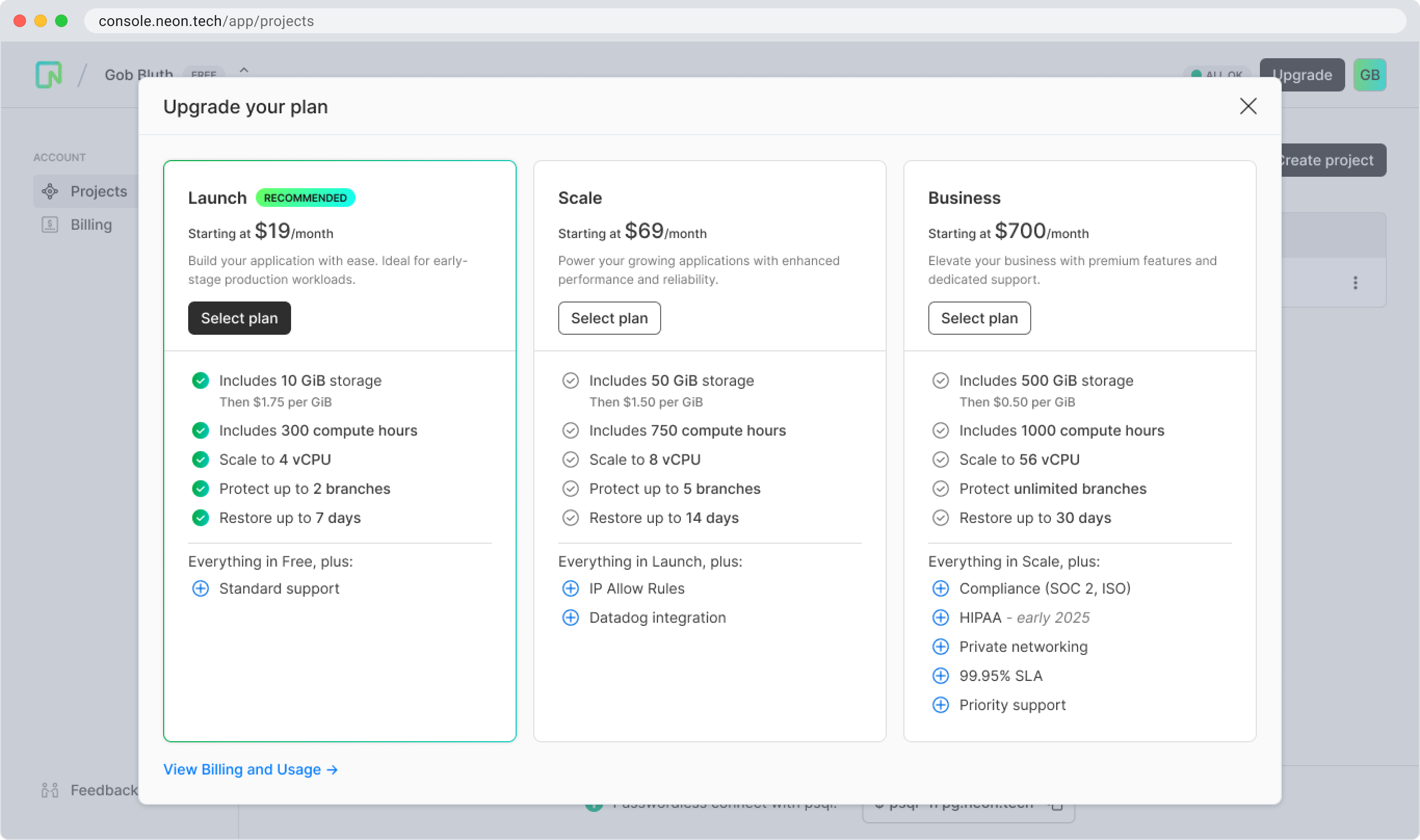
Task: Click green checkmark for 10 GiB storage
Action: point(200,380)
